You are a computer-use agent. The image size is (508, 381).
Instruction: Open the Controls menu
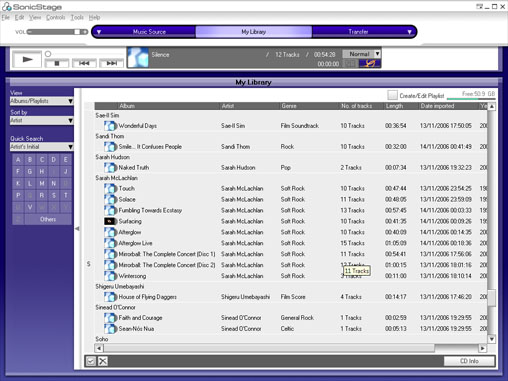click(55, 17)
